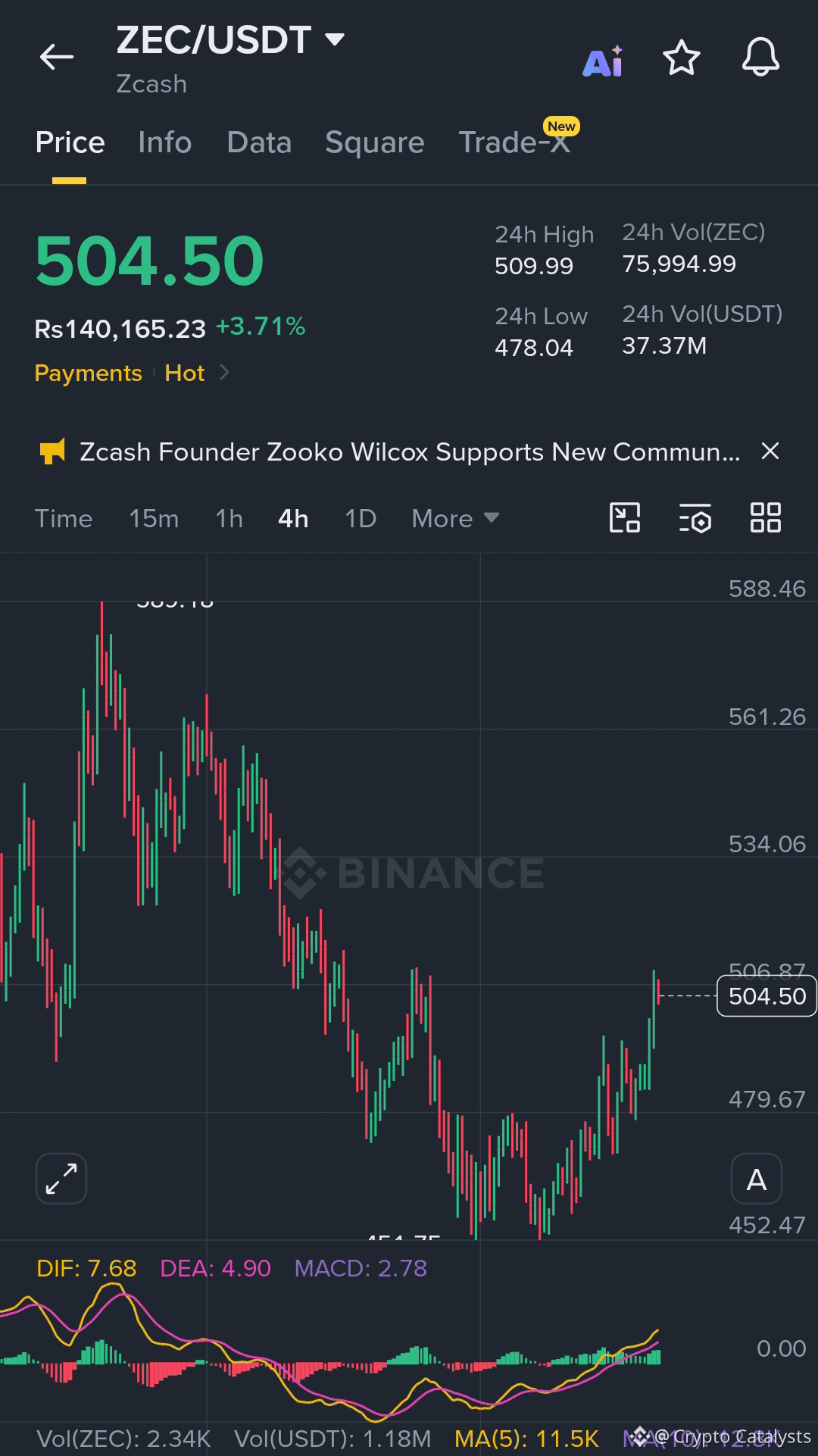The image size is (818, 1456).
Task: Open price alerts via the bell icon
Action: (x=760, y=58)
